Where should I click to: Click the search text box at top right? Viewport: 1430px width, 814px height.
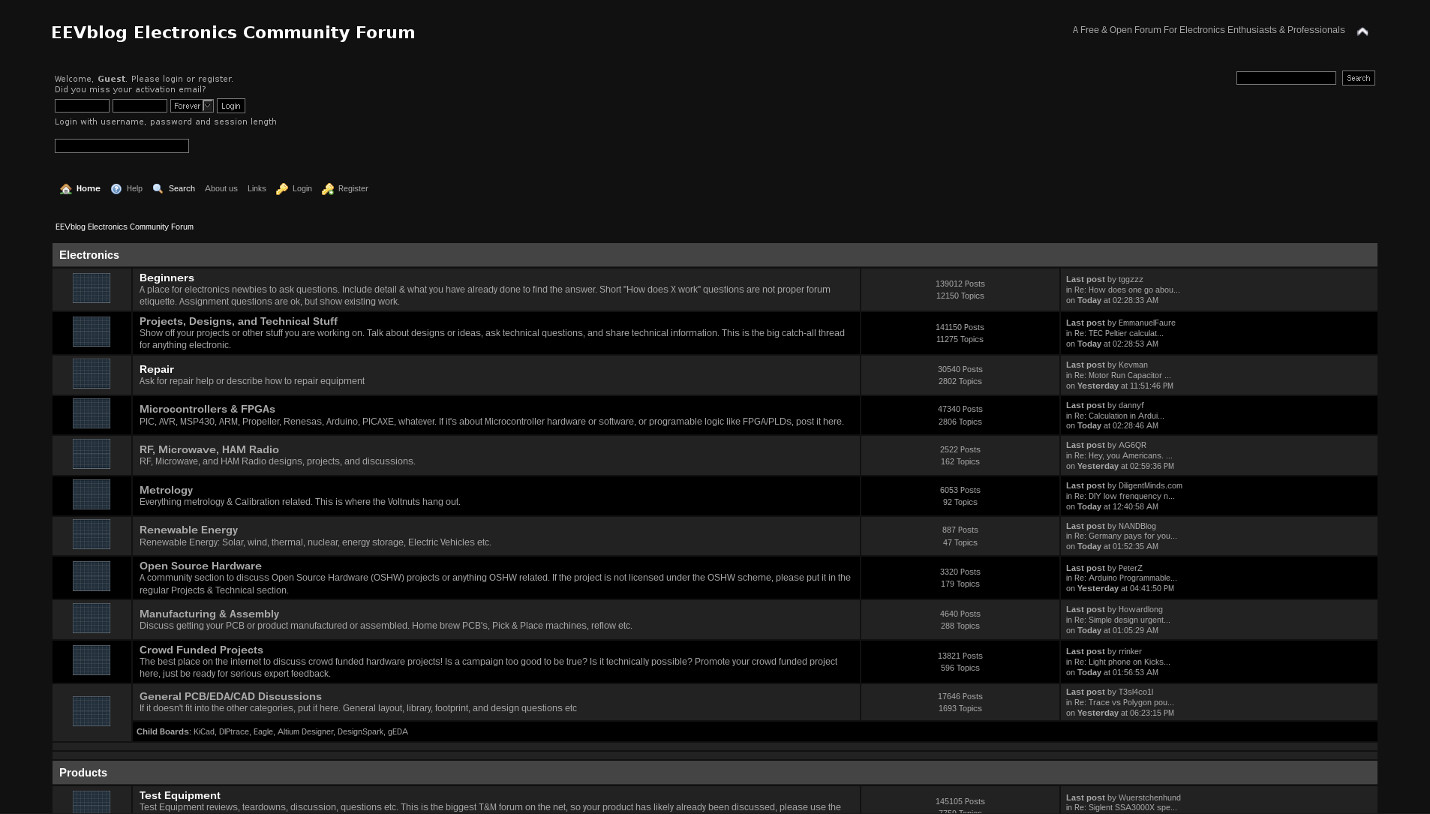coord(1285,78)
